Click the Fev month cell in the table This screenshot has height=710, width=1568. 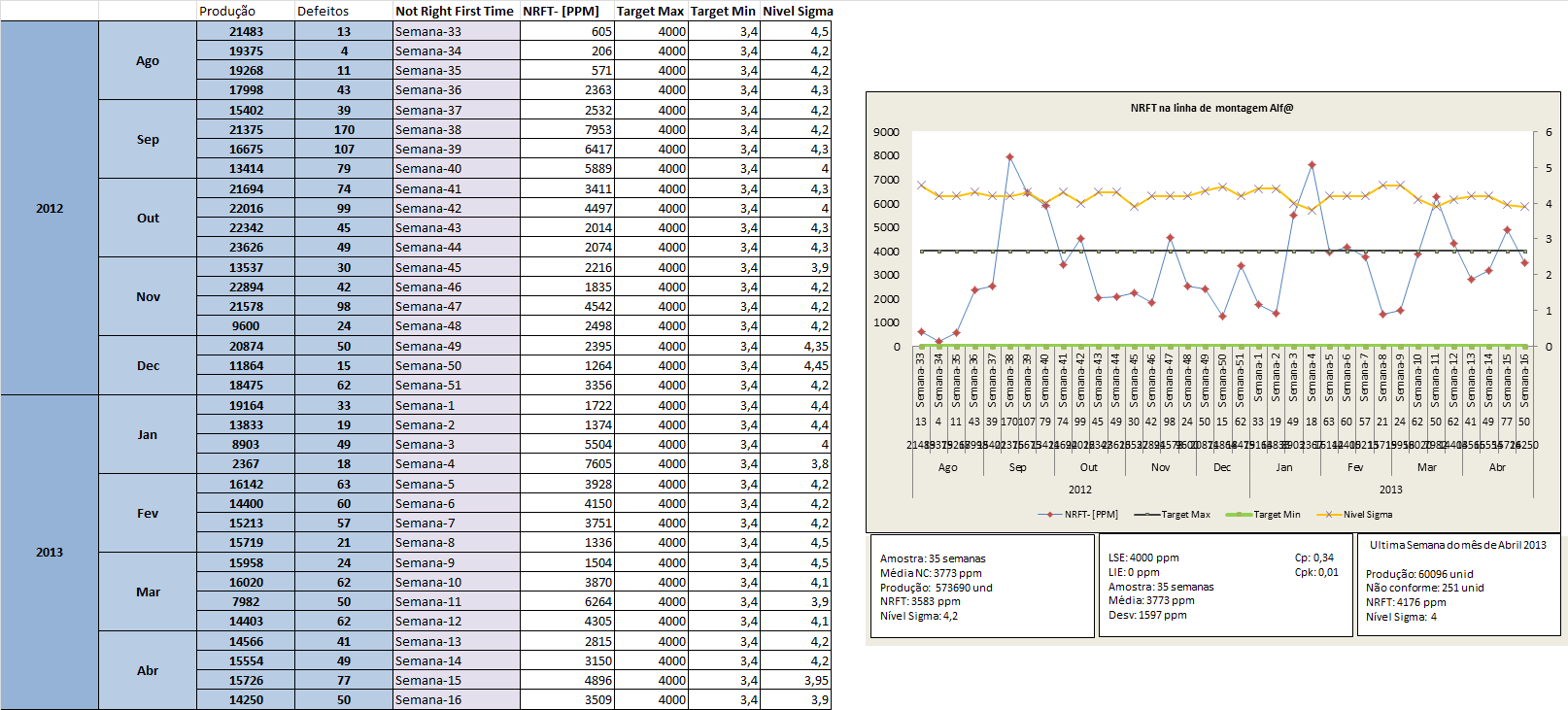click(x=148, y=513)
